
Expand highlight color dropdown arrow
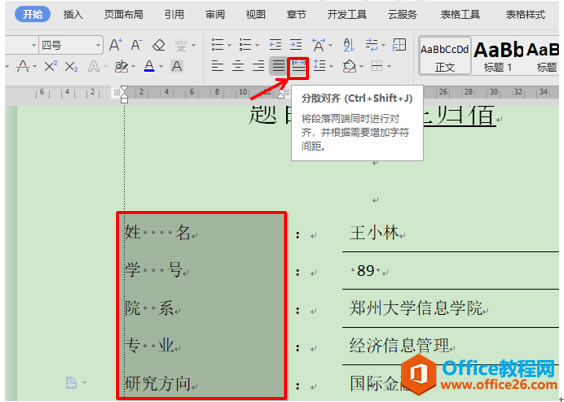tap(133, 67)
